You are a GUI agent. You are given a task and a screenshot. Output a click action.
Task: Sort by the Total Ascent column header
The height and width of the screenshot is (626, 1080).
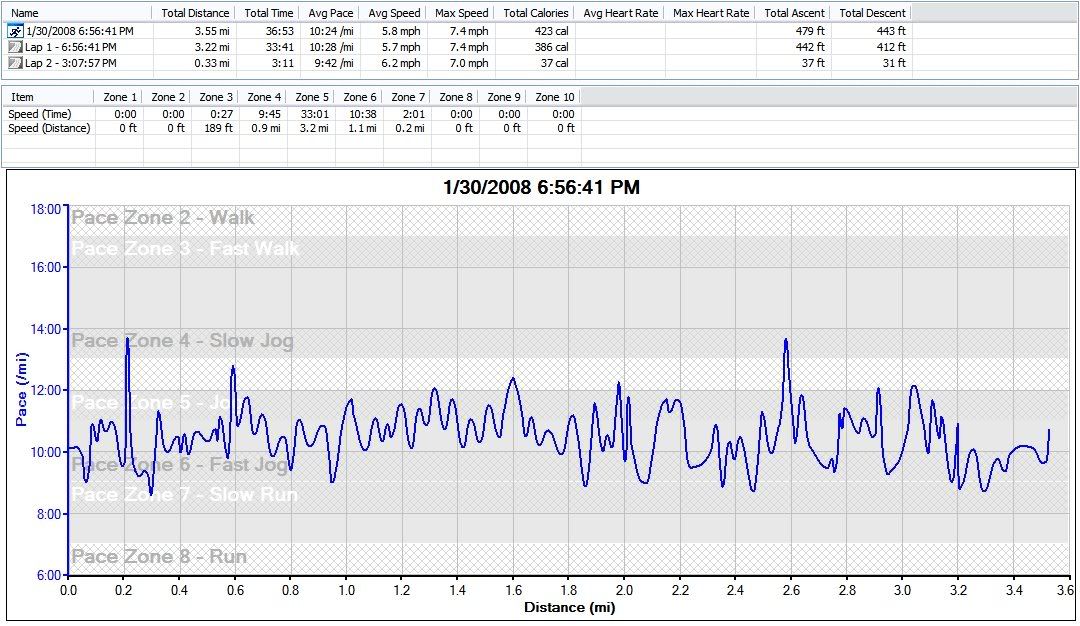click(794, 13)
